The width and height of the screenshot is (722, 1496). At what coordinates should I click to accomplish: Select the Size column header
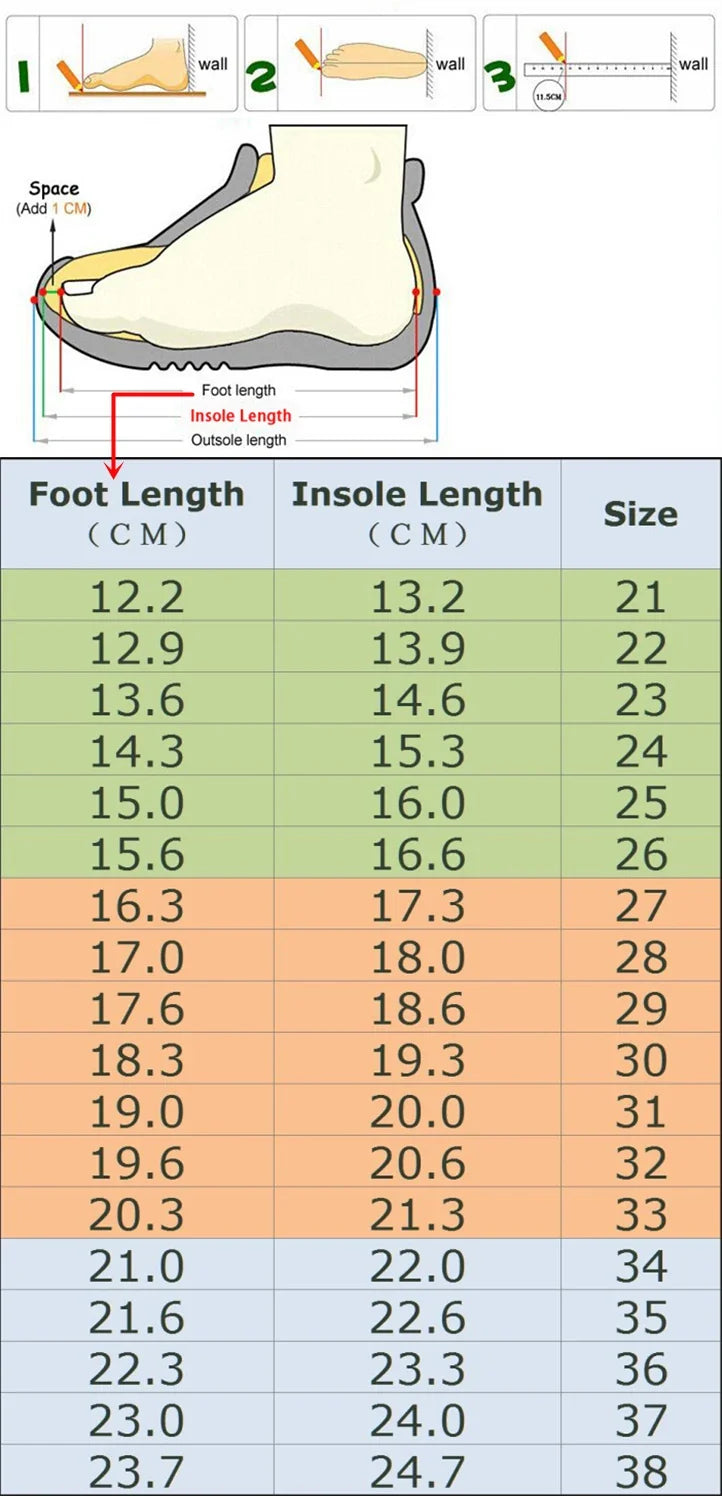tap(640, 514)
